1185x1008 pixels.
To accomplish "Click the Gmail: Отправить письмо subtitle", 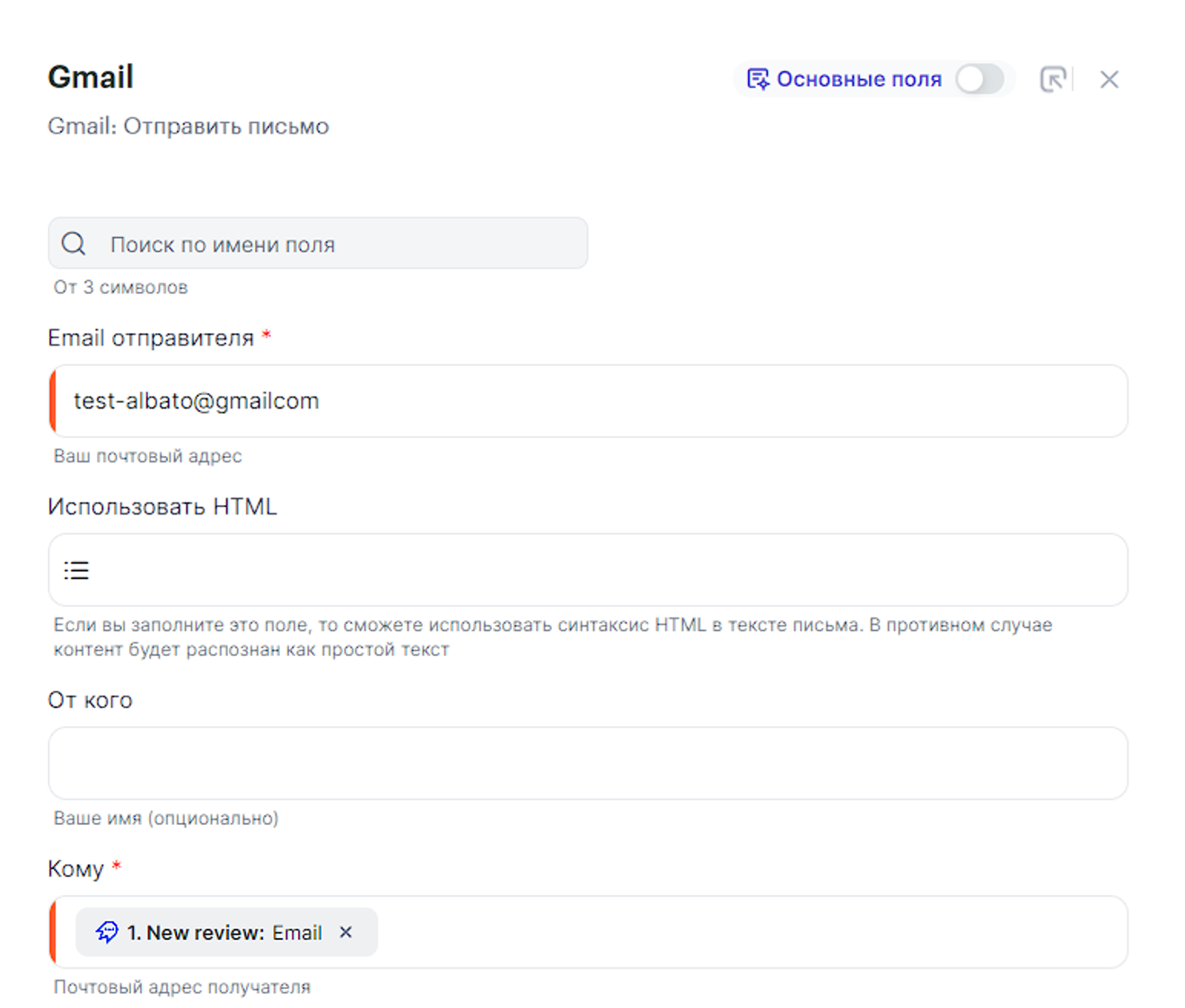I will 188,126.
